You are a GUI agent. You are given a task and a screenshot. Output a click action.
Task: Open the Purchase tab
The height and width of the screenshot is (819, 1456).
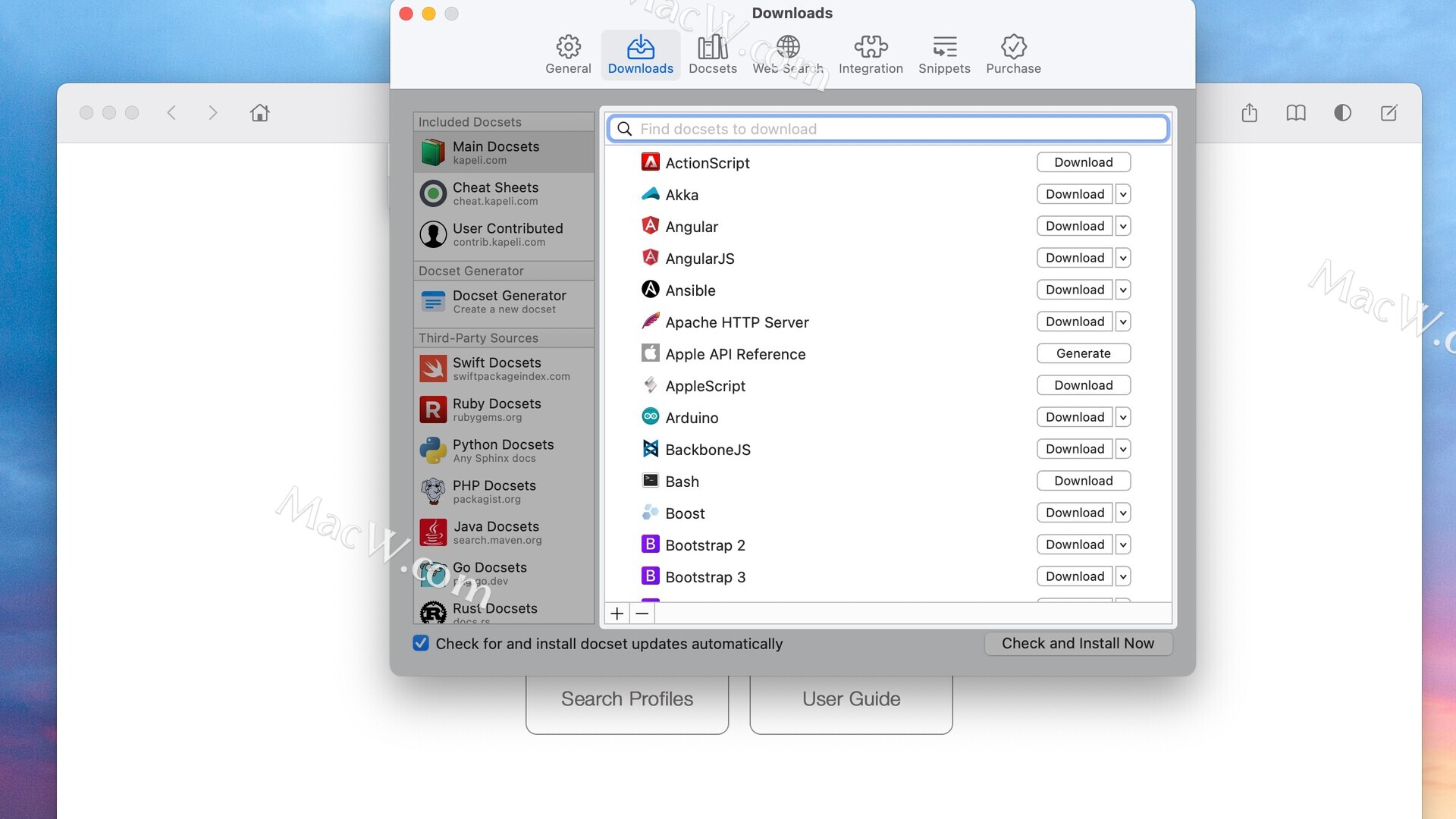(1013, 55)
